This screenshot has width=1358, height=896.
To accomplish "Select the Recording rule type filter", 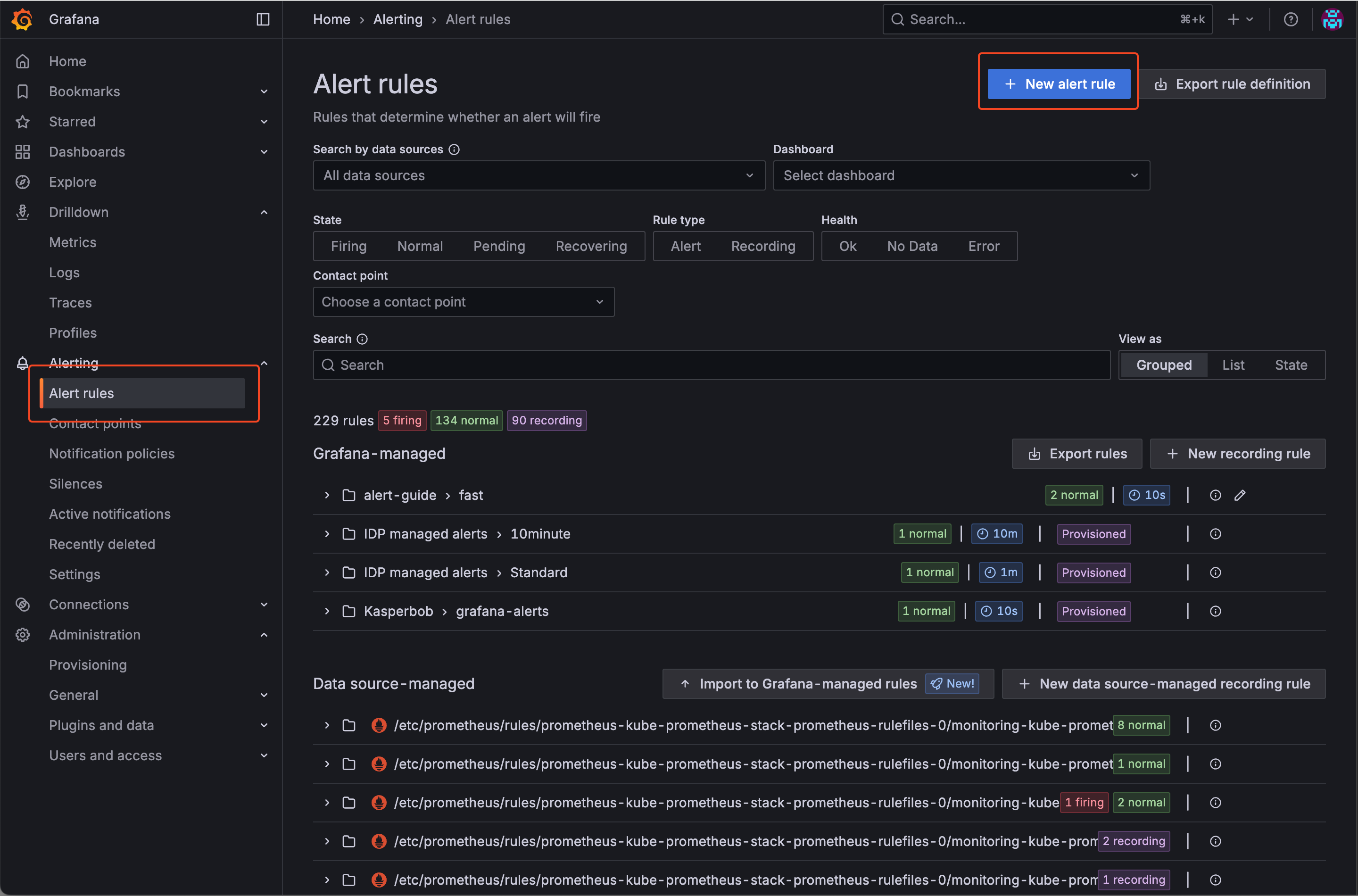I will click(x=763, y=246).
